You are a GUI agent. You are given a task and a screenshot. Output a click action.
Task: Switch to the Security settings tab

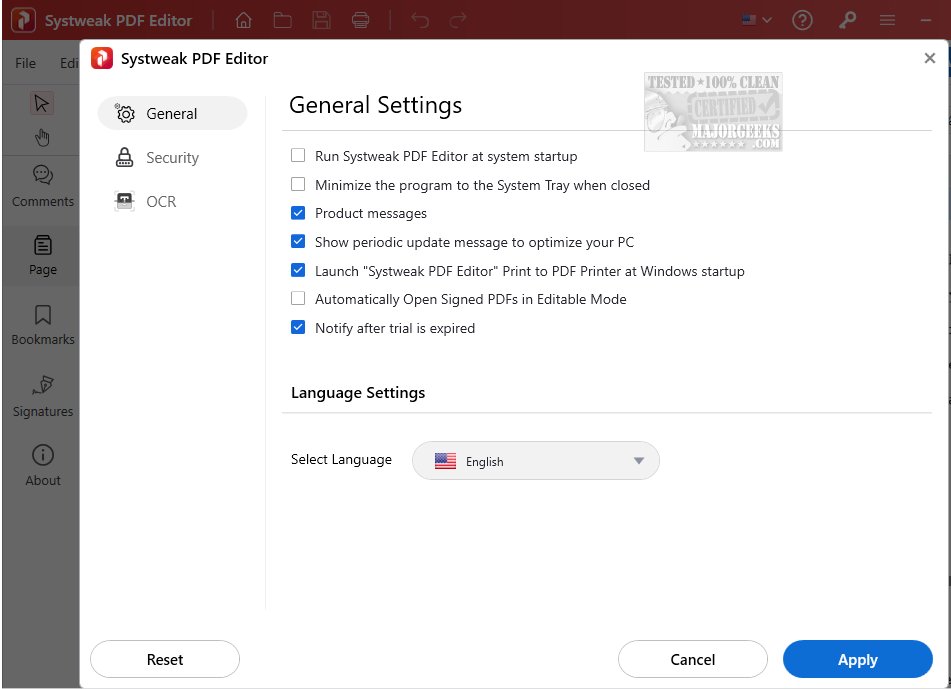(x=172, y=158)
